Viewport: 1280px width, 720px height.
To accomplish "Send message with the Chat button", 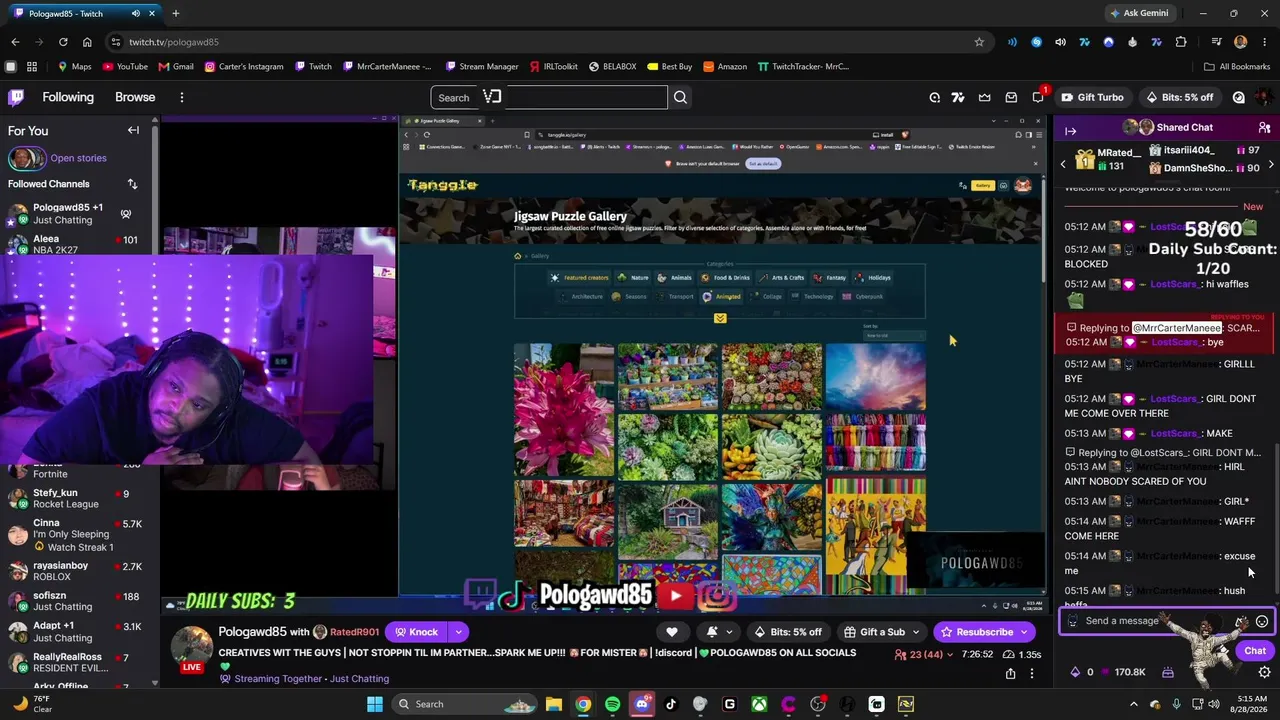I will (1255, 651).
